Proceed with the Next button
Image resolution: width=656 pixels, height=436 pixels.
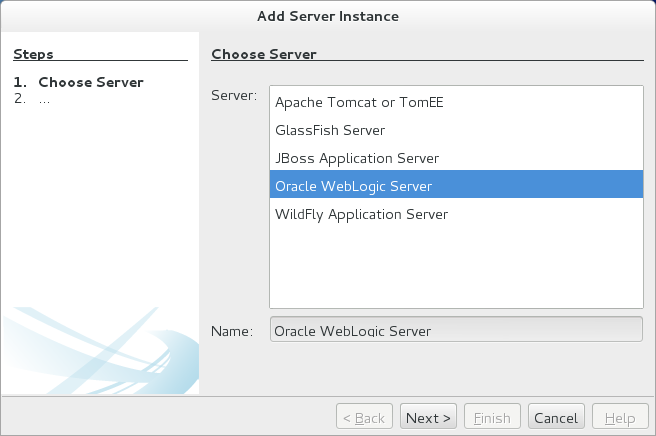(x=428, y=418)
